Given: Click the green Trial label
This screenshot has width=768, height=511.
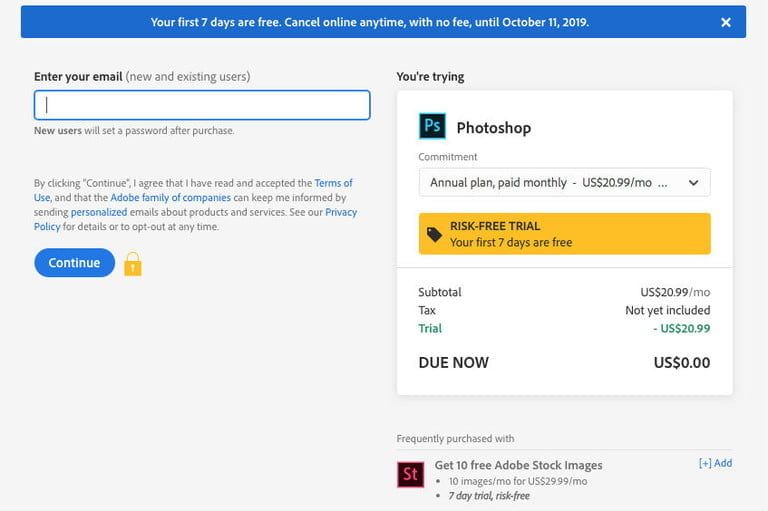Looking at the screenshot, I should coord(430,328).
